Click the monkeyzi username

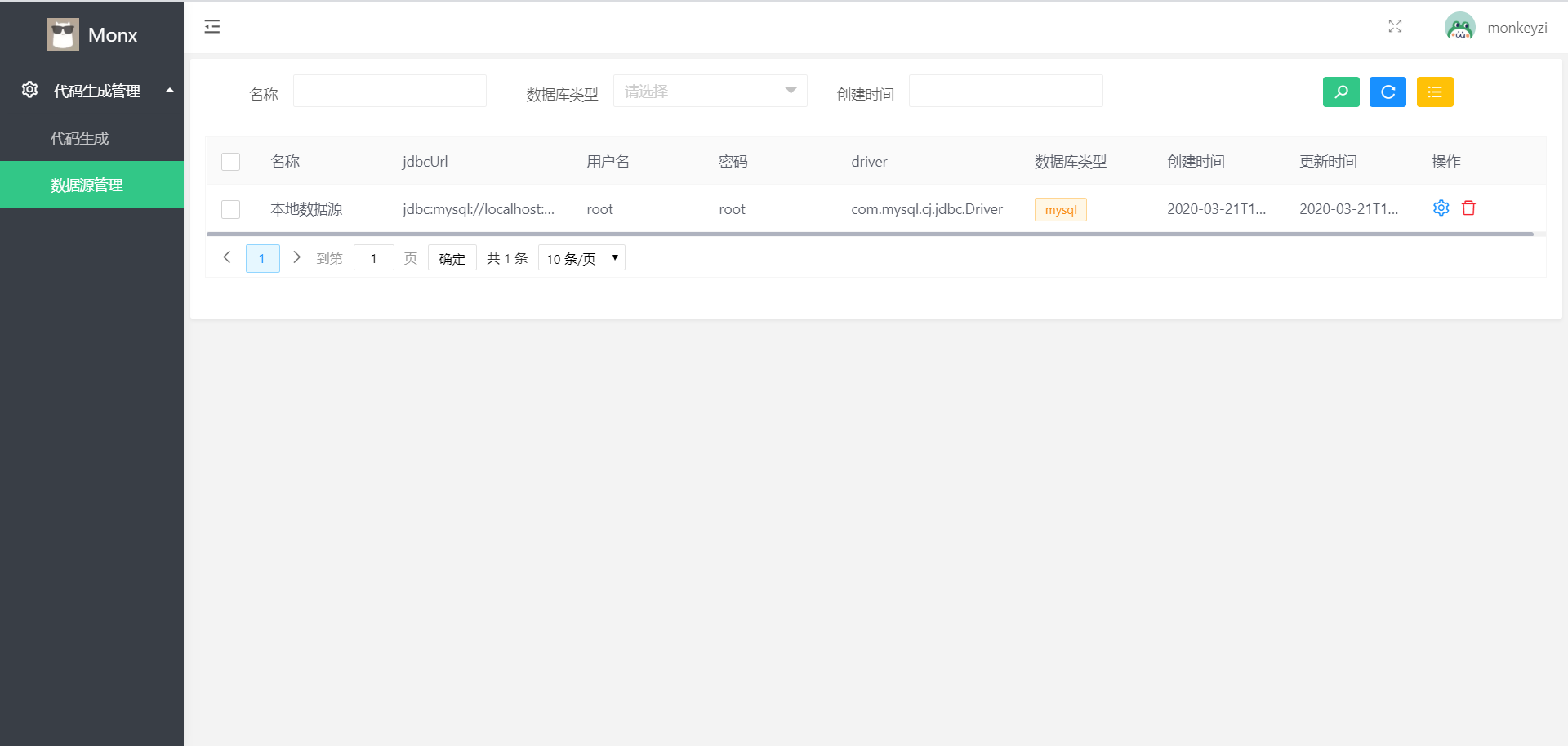click(x=1517, y=28)
